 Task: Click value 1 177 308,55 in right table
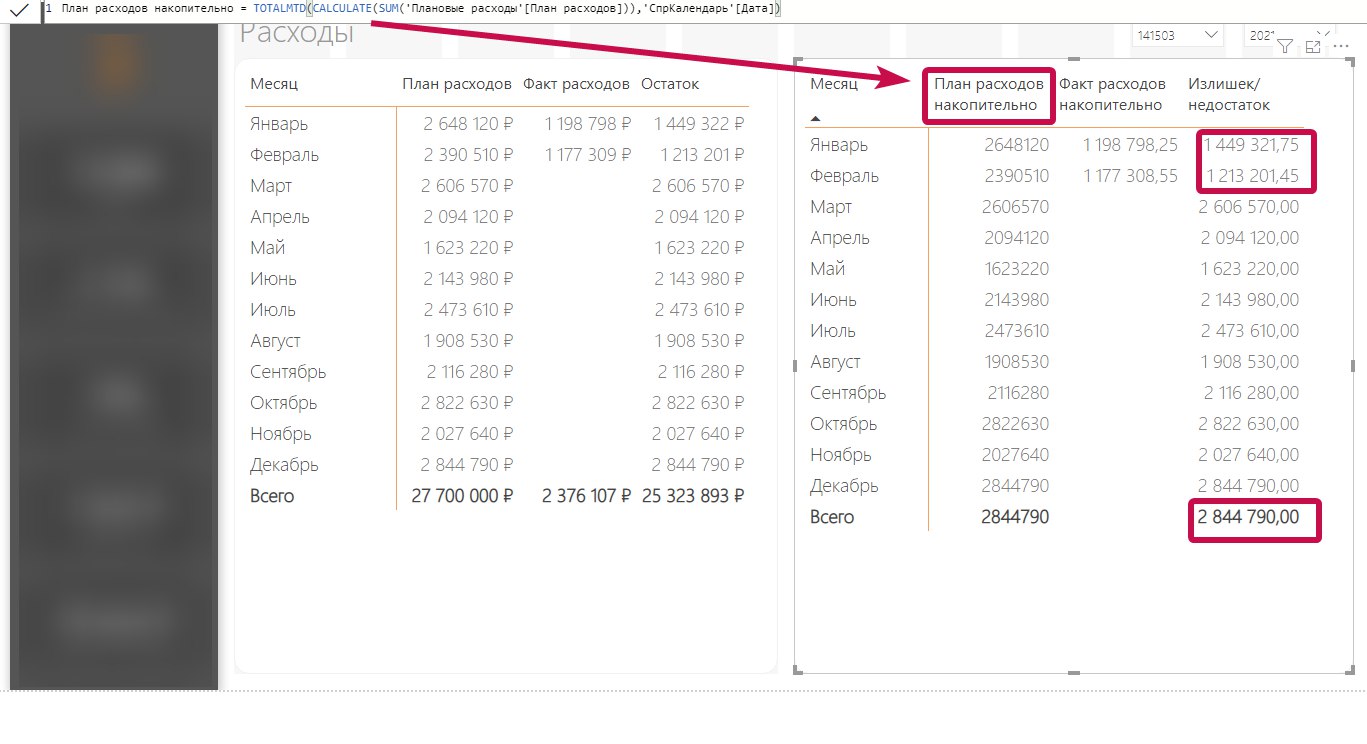[x=1130, y=176]
